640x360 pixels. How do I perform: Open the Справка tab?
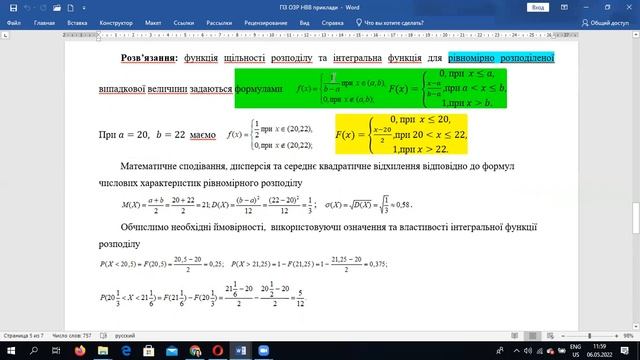[x=332, y=23]
